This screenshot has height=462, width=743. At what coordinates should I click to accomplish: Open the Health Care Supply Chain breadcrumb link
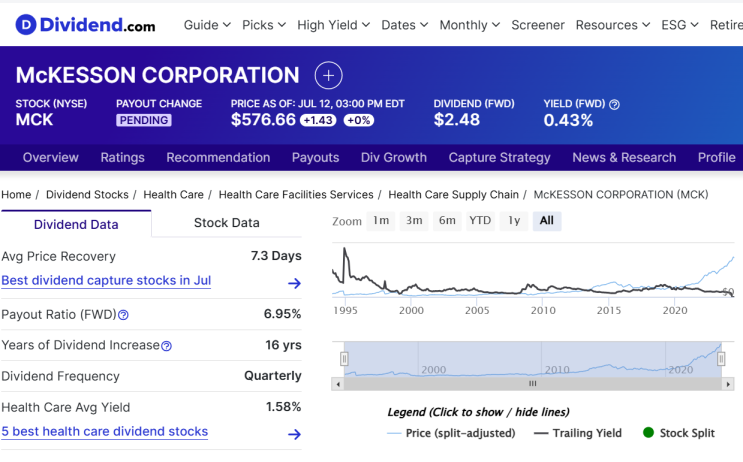tap(453, 194)
